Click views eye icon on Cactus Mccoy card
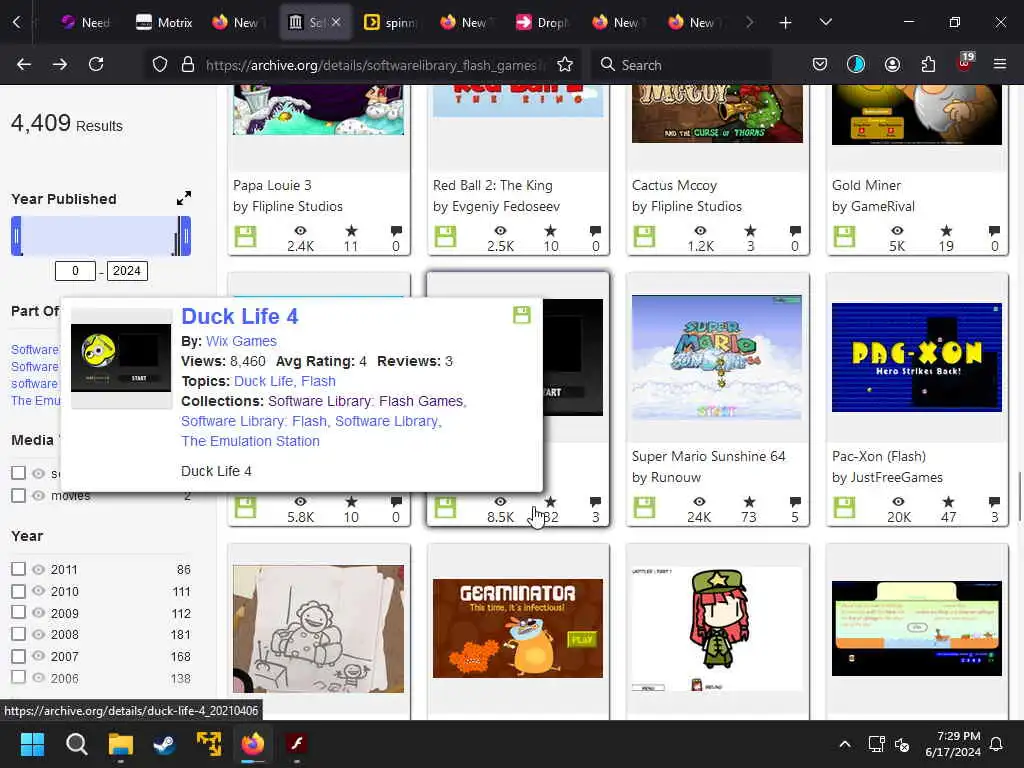 pos(700,231)
